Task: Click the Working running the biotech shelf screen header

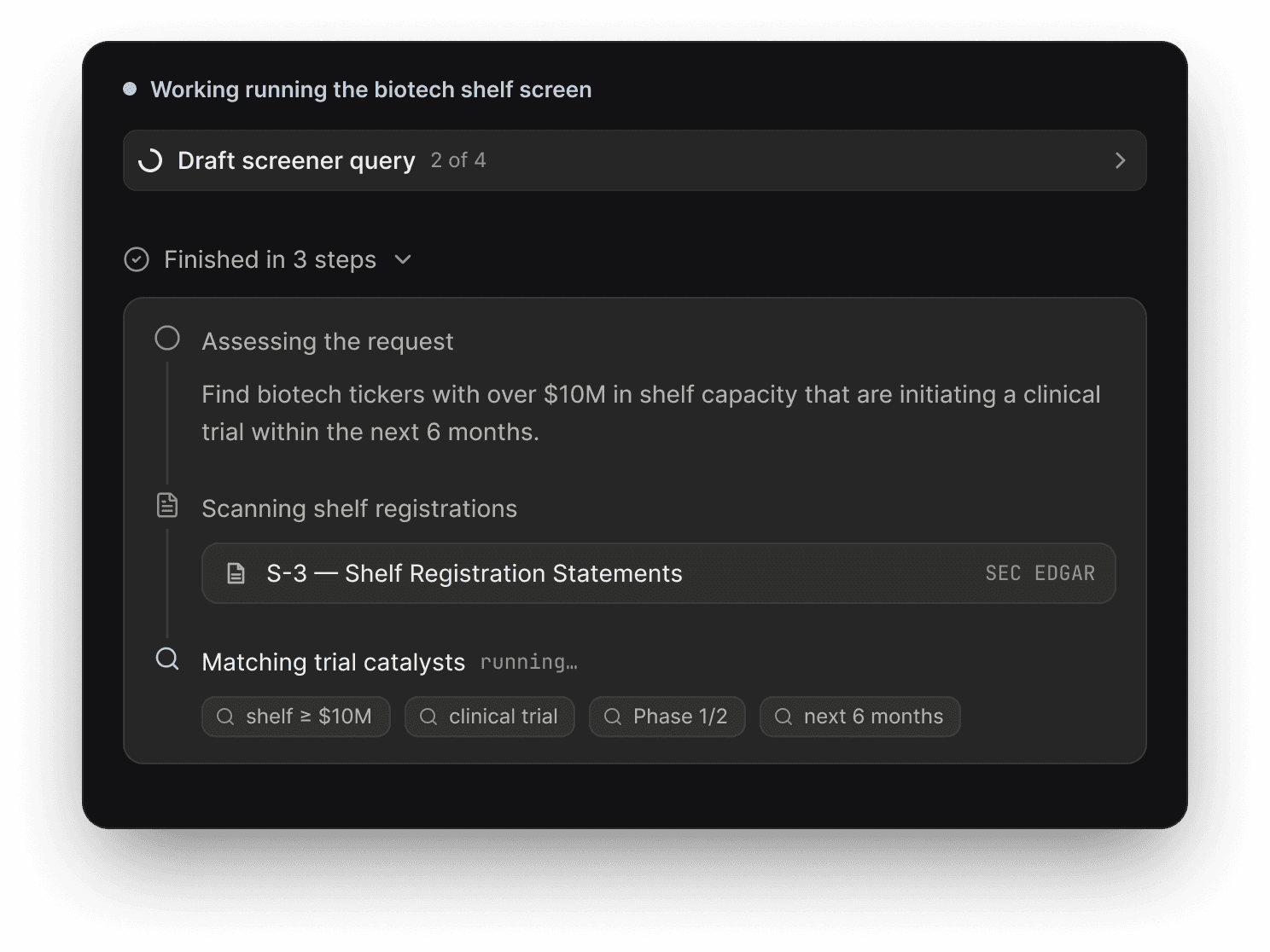Action: point(371,90)
